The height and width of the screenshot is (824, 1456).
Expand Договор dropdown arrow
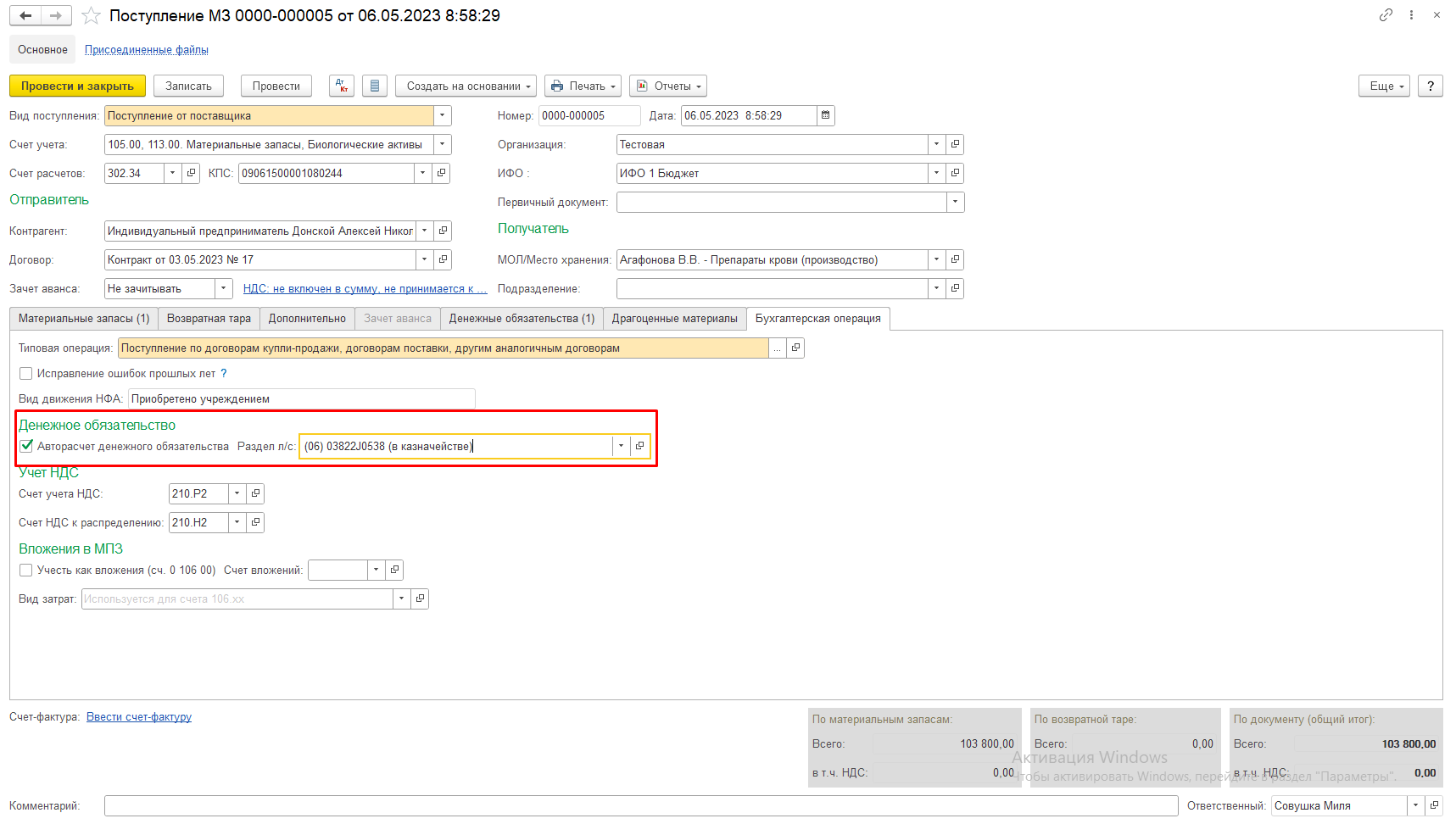[425, 259]
